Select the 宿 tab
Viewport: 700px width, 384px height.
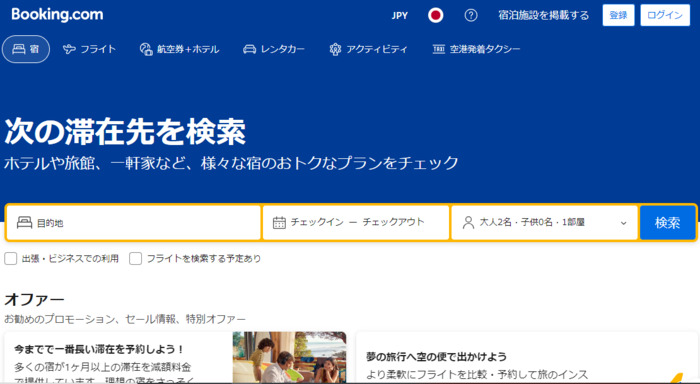click(26, 49)
